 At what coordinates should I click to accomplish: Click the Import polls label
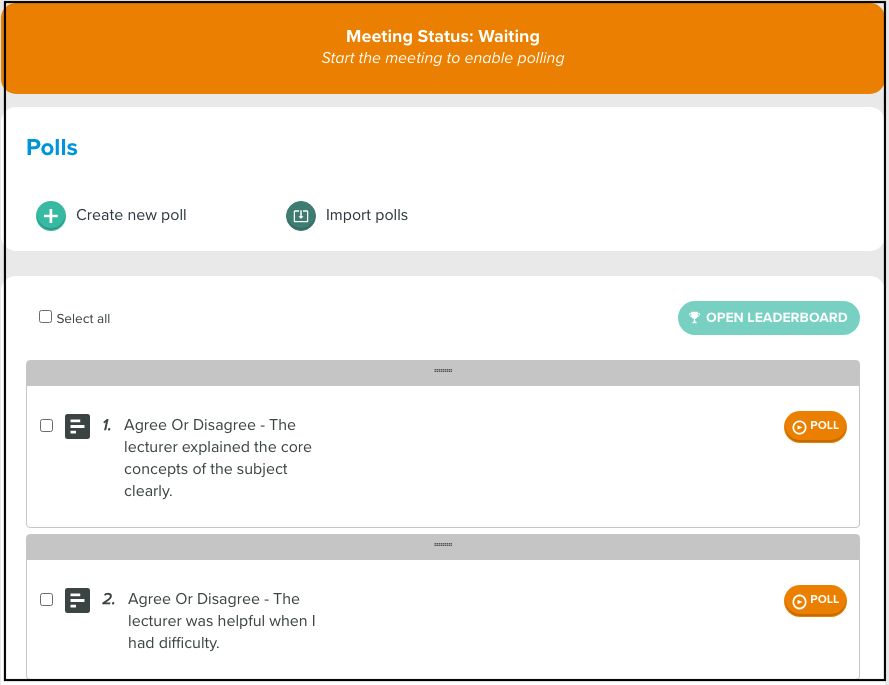pyautogui.click(x=367, y=215)
